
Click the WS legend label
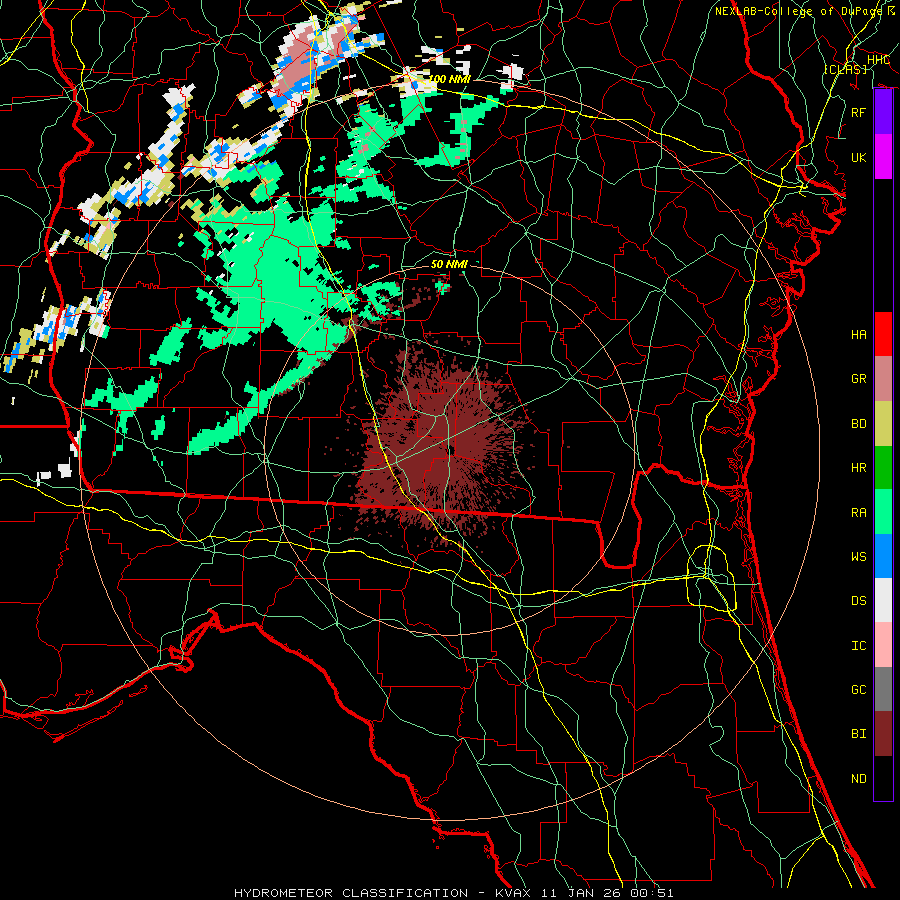tap(858, 557)
